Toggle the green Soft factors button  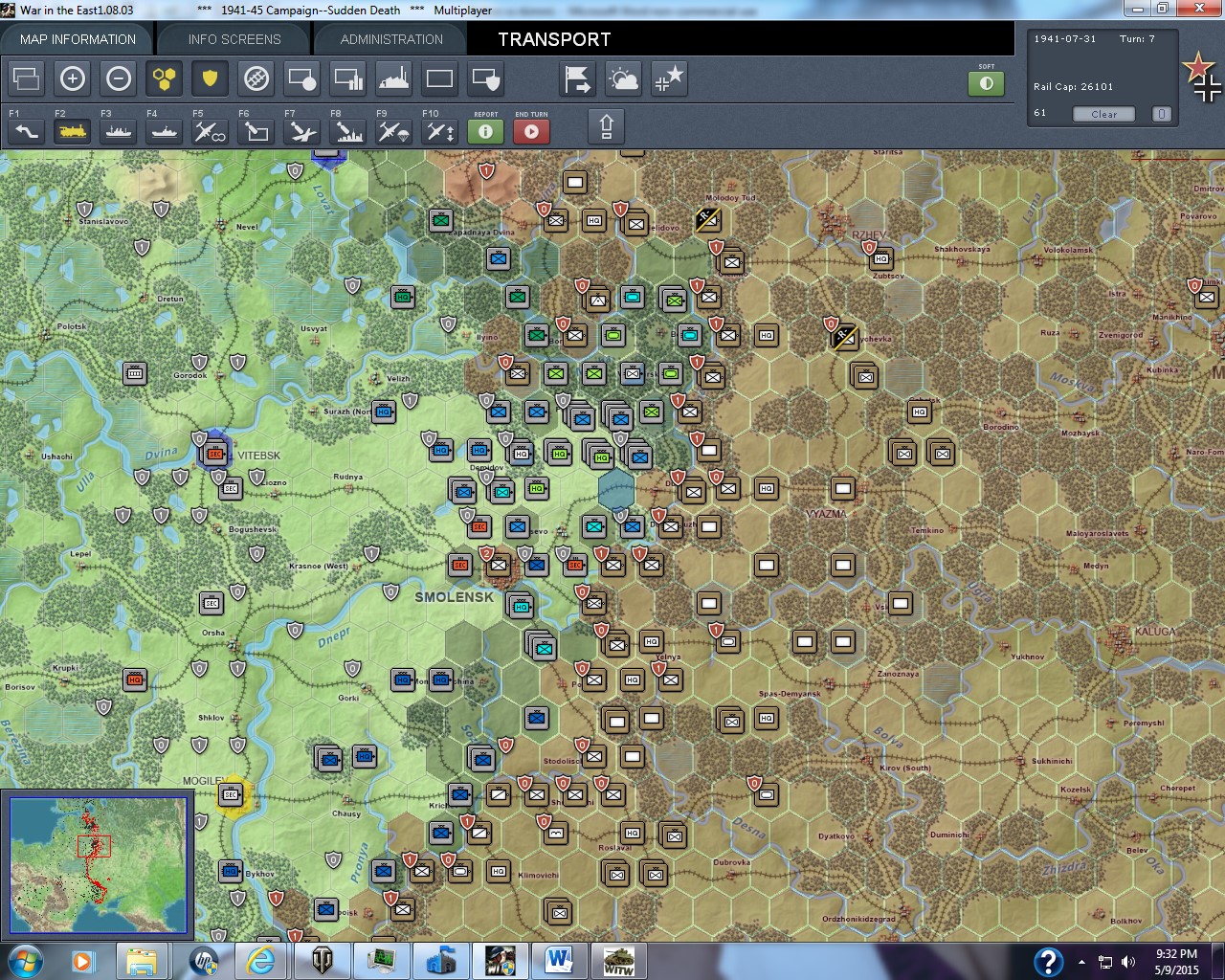987,83
